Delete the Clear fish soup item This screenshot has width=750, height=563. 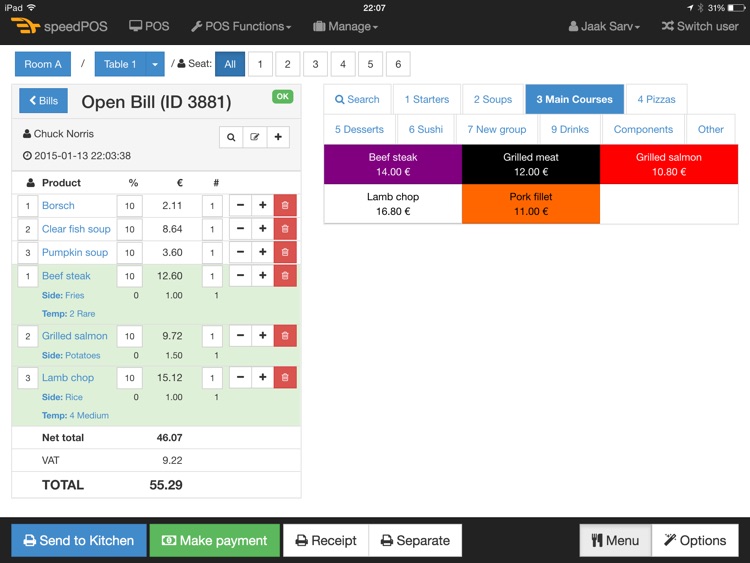285,229
